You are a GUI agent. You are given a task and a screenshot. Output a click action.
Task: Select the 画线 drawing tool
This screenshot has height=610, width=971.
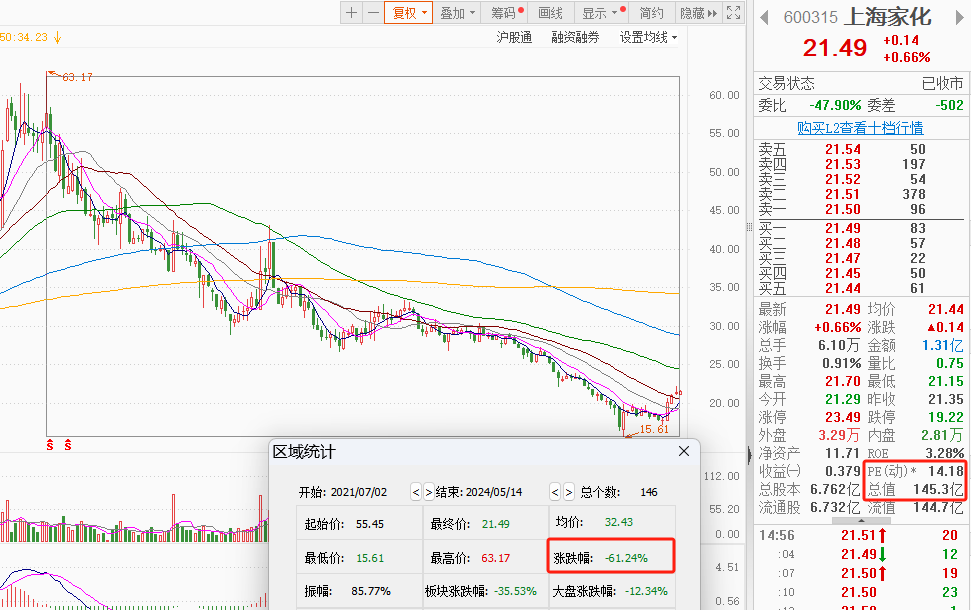pyautogui.click(x=551, y=13)
